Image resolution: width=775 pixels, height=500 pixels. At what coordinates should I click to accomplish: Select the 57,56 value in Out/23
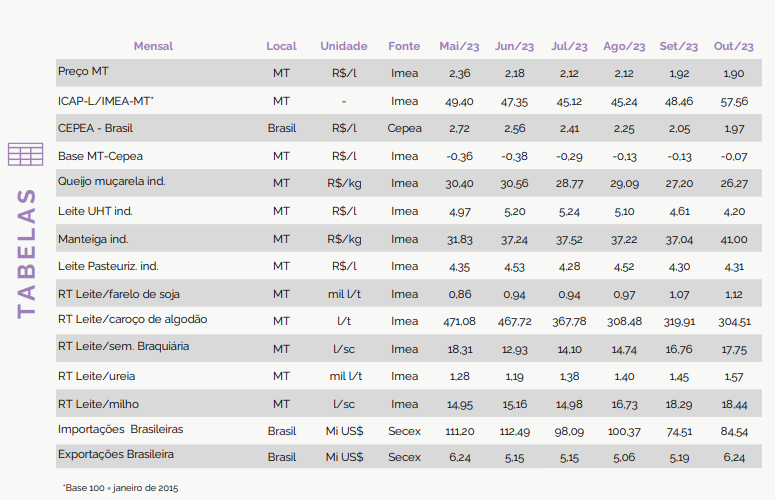[x=734, y=102]
